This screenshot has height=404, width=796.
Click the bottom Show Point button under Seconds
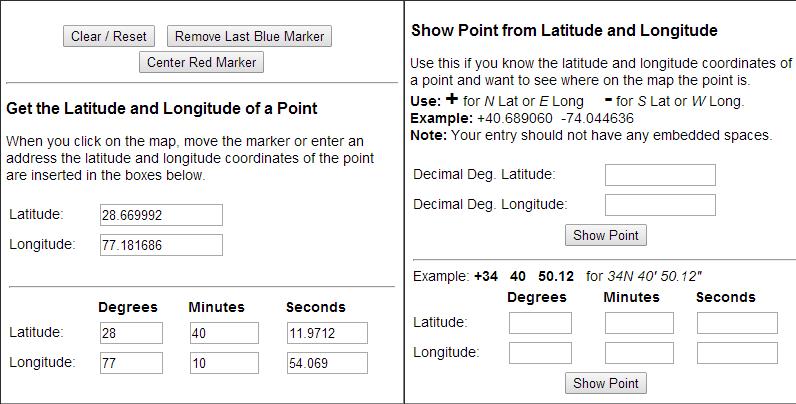(x=606, y=383)
